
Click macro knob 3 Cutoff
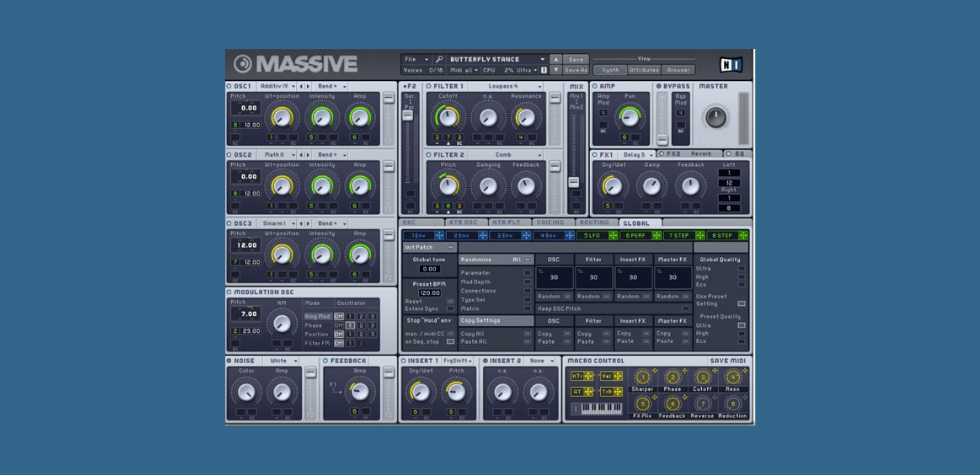[x=702, y=377]
